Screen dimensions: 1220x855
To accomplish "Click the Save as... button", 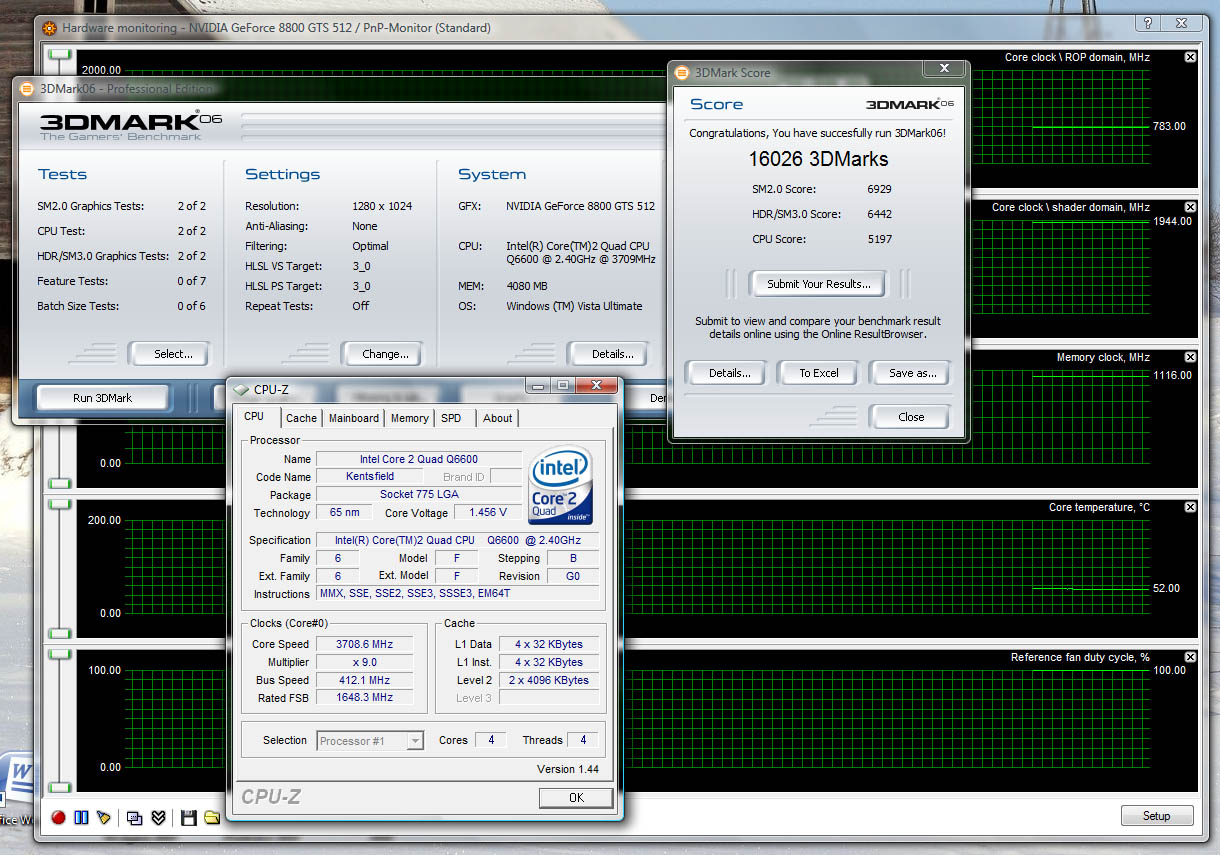I will 912,373.
